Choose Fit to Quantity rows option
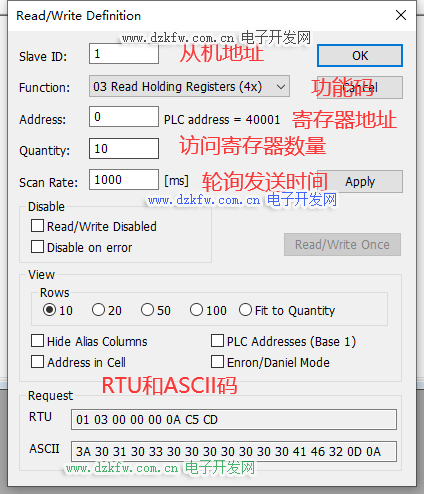 point(245,310)
